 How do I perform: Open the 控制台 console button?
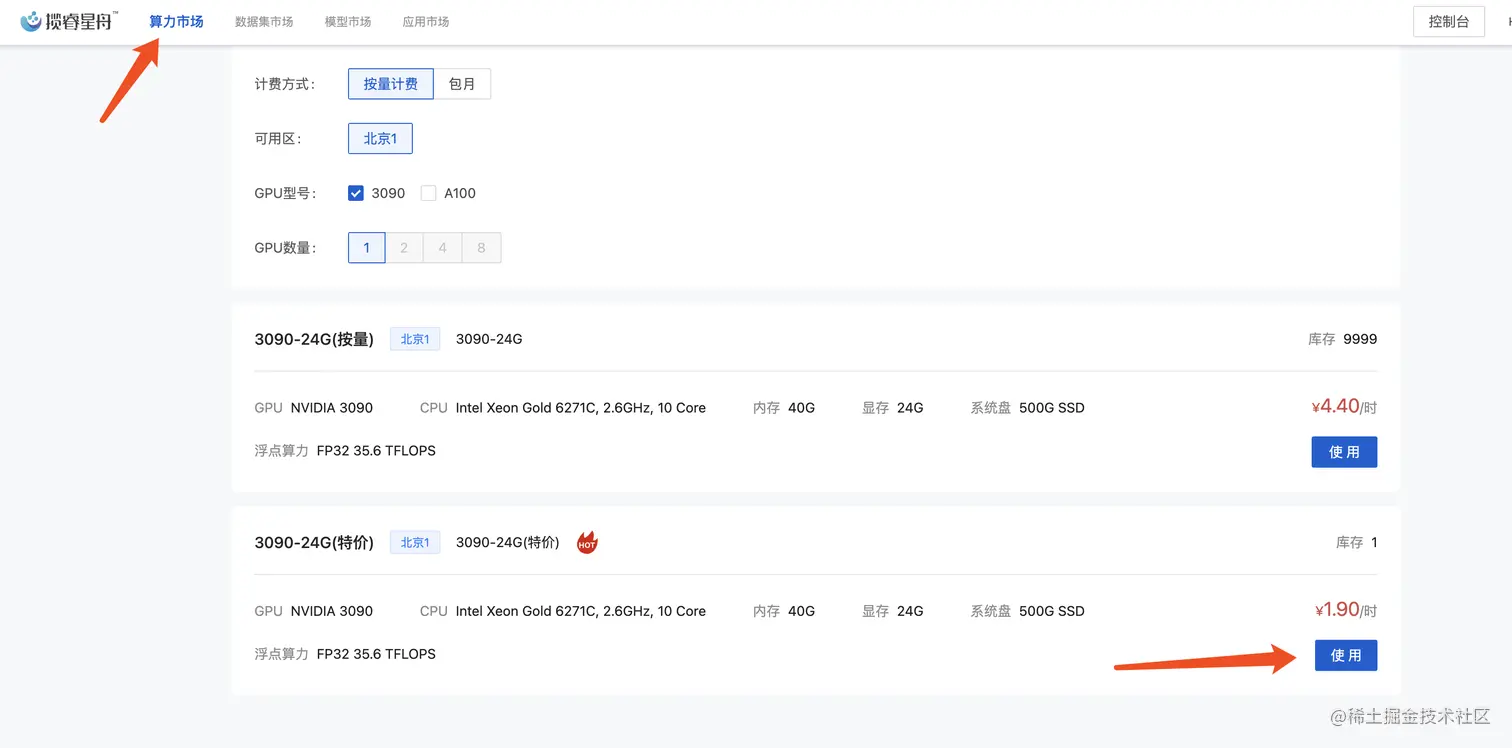[x=1448, y=21]
